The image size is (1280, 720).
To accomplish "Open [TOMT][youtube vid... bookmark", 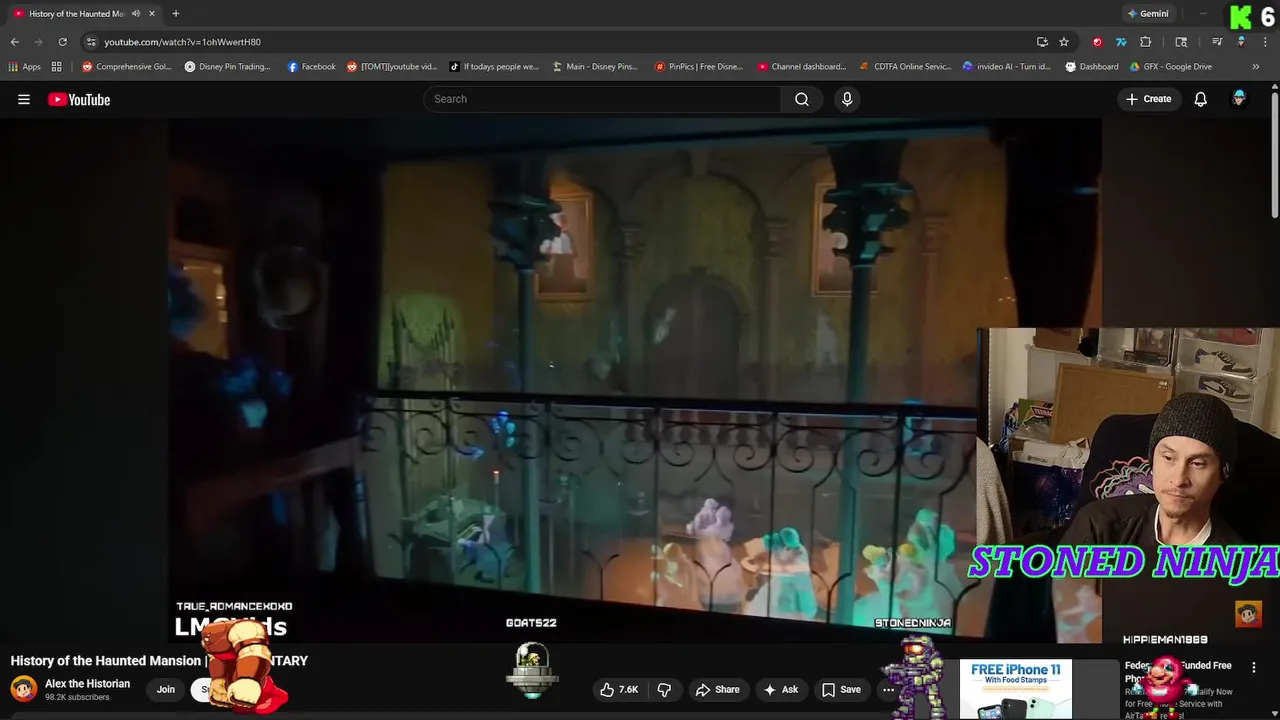I will coord(392,67).
